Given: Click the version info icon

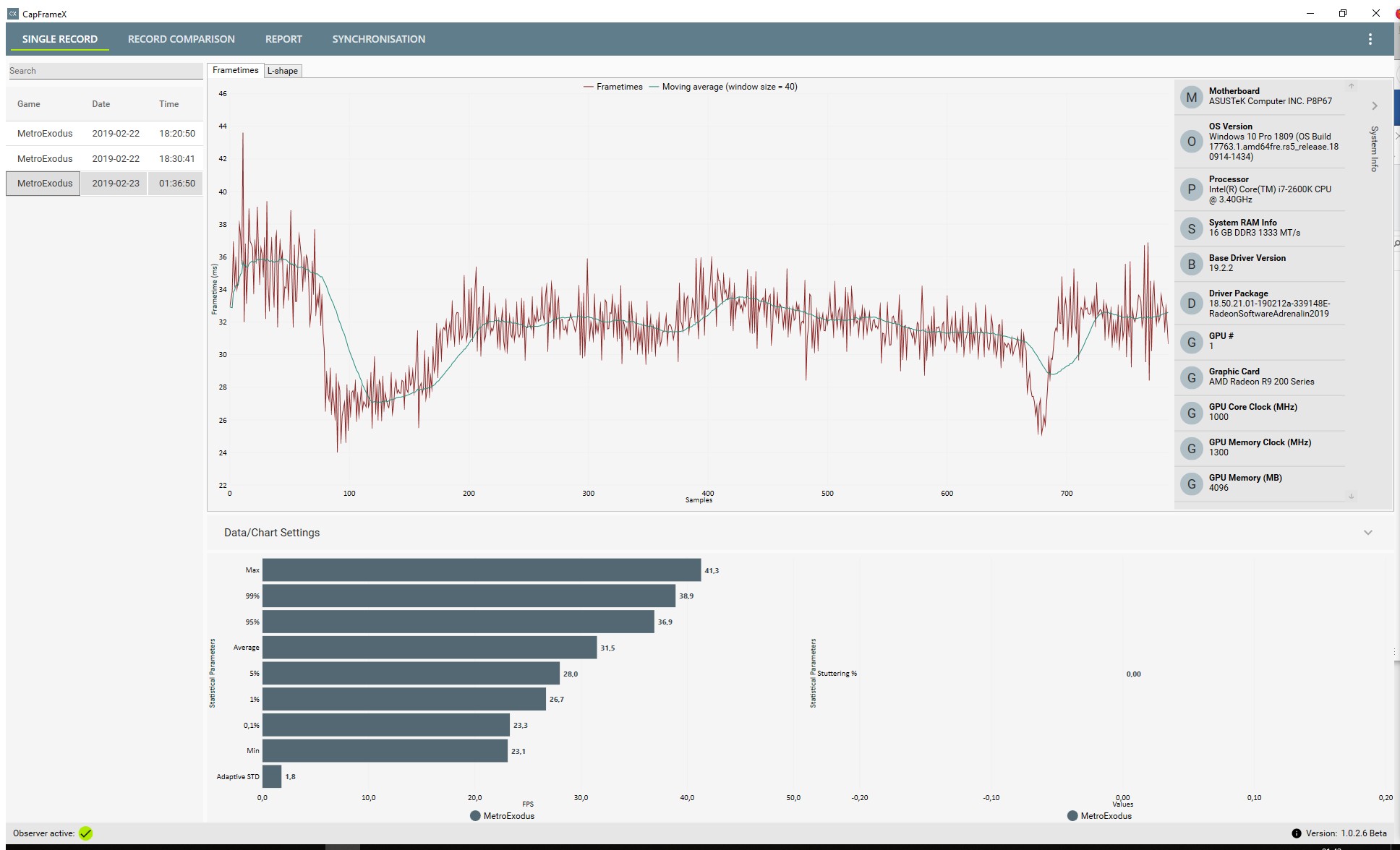Looking at the screenshot, I should pyautogui.click(x=1296, y=833).
